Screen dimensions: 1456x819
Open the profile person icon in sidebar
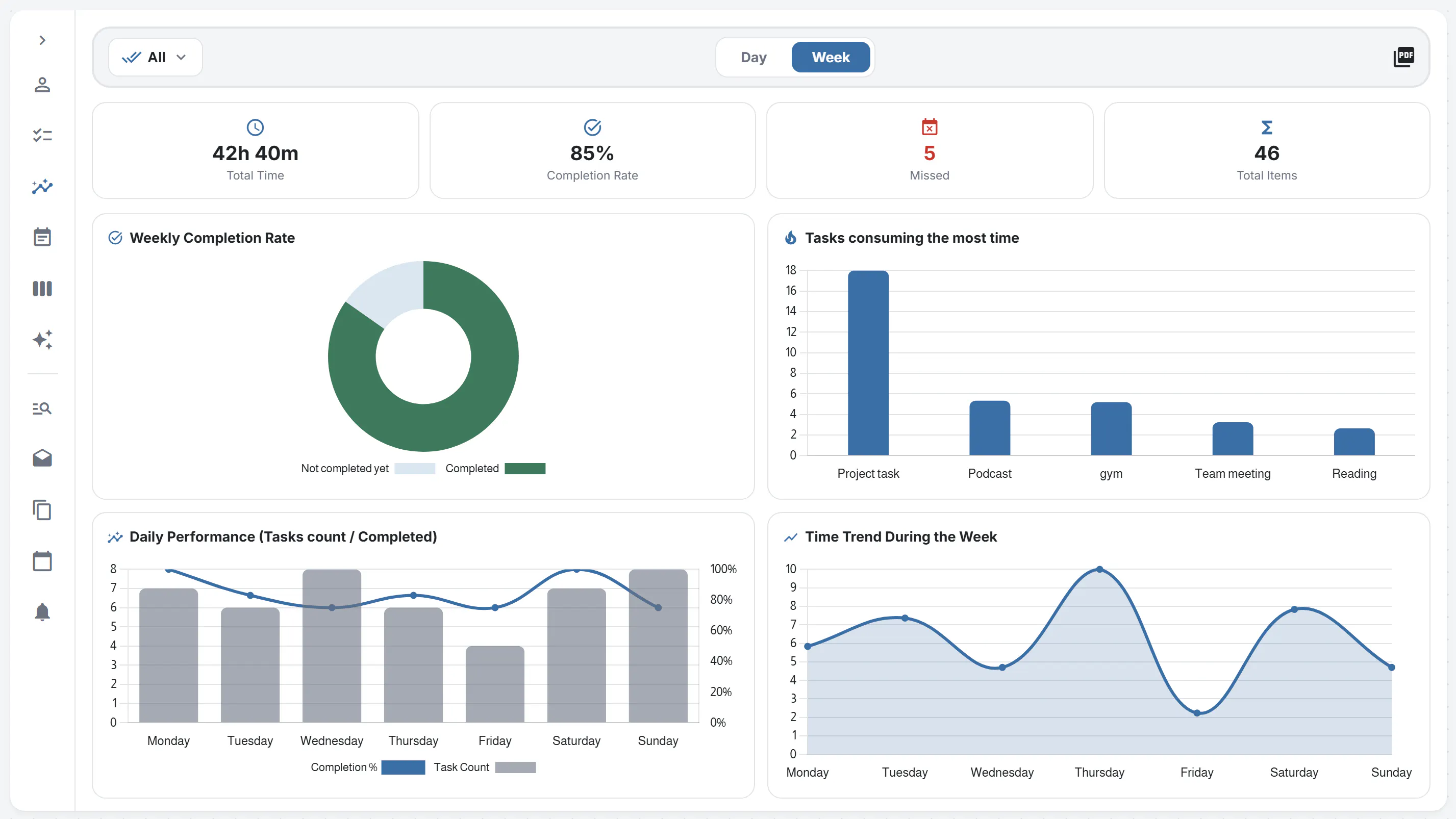(x=42, y=85)
